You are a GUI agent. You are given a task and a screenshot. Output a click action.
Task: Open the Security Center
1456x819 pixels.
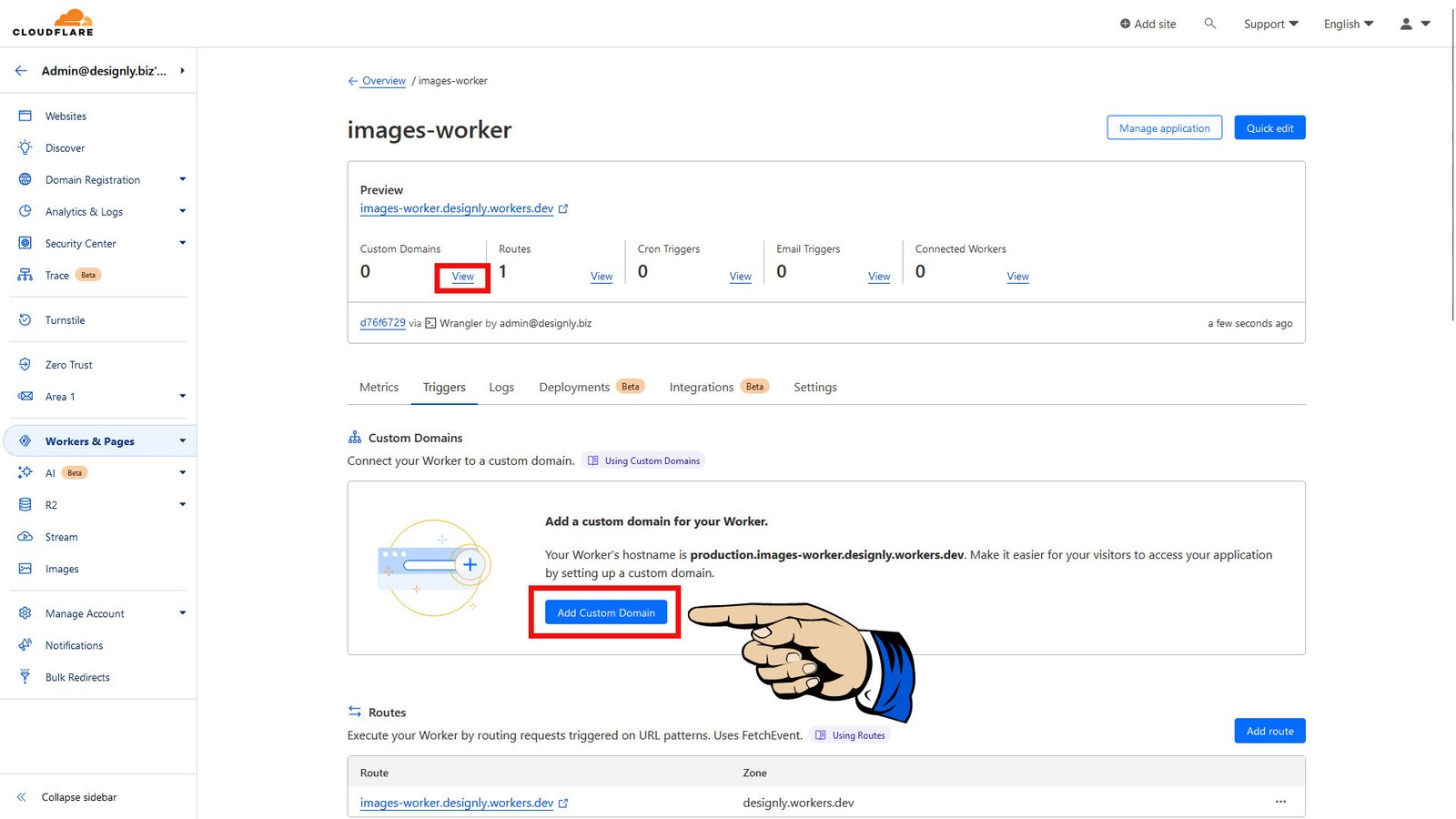[x=80, y=243]
